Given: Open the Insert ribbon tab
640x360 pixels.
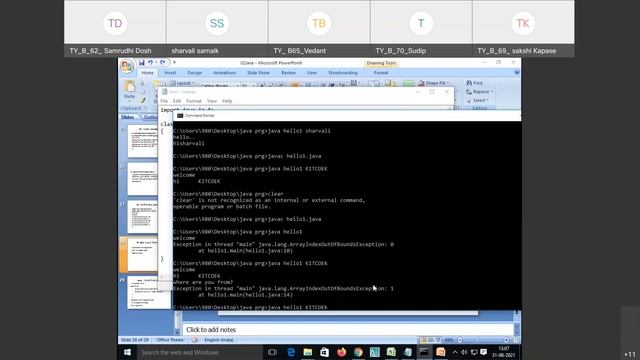Looking at the screenshot, I should click(x=170, y=73).
